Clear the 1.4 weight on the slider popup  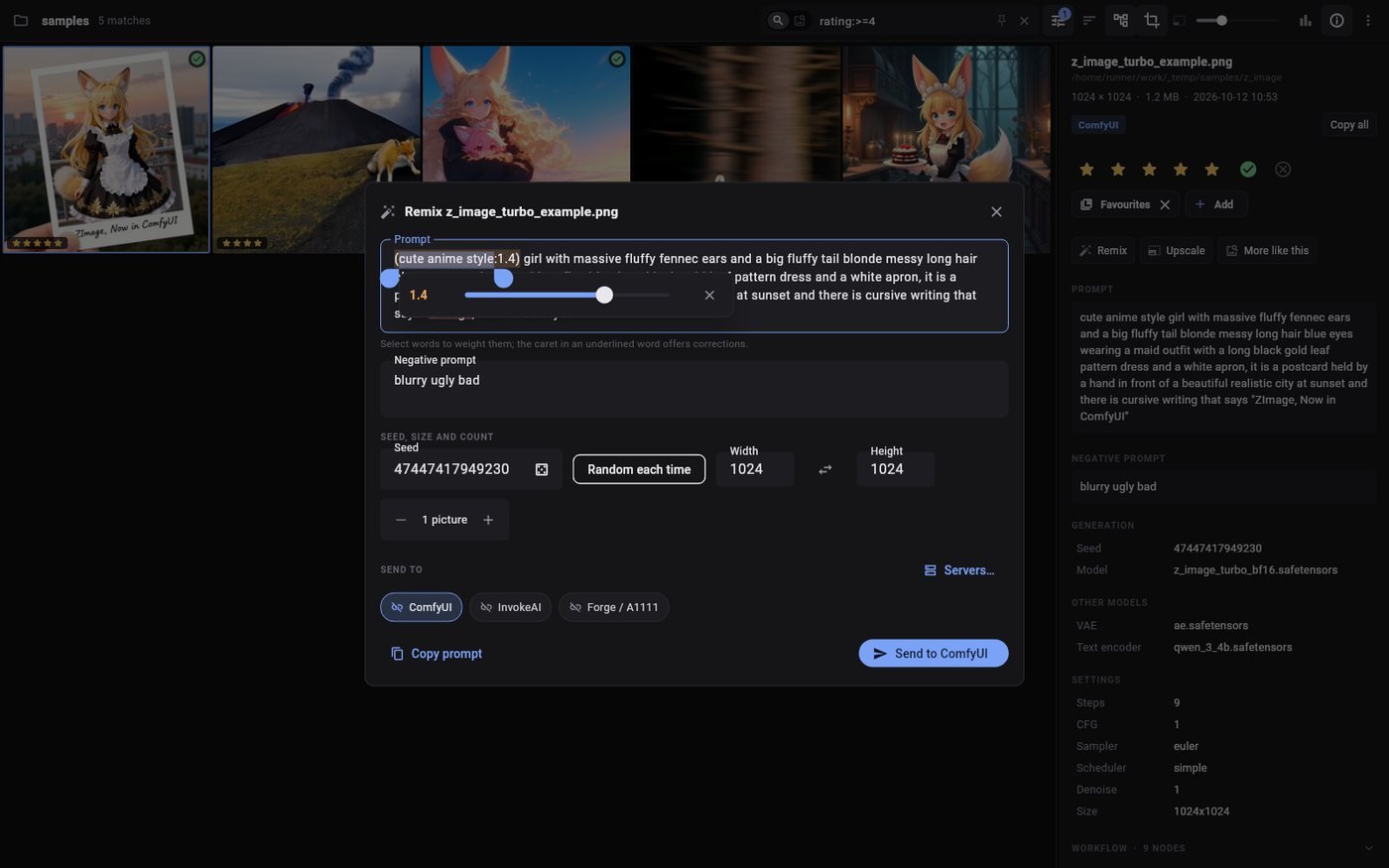709,295
